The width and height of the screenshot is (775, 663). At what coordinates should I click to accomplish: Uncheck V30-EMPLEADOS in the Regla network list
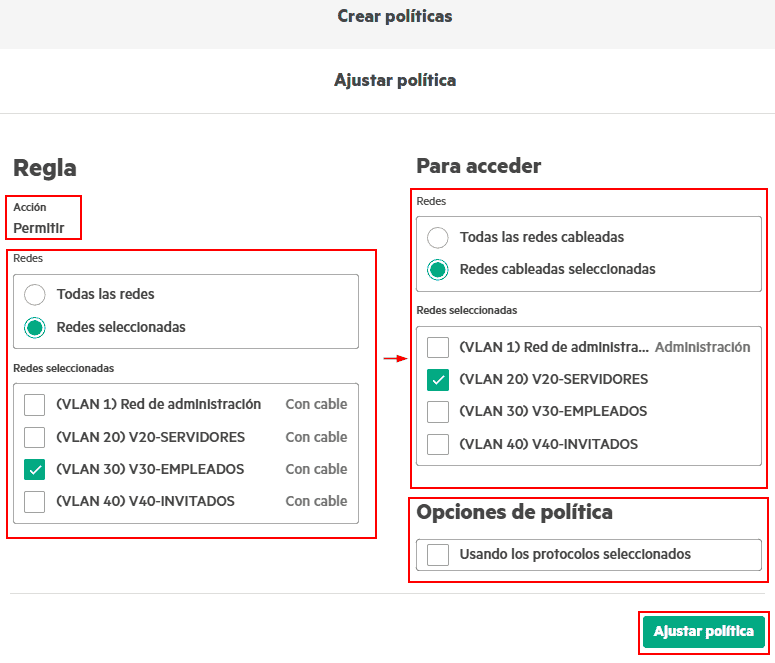click(35, 469)
